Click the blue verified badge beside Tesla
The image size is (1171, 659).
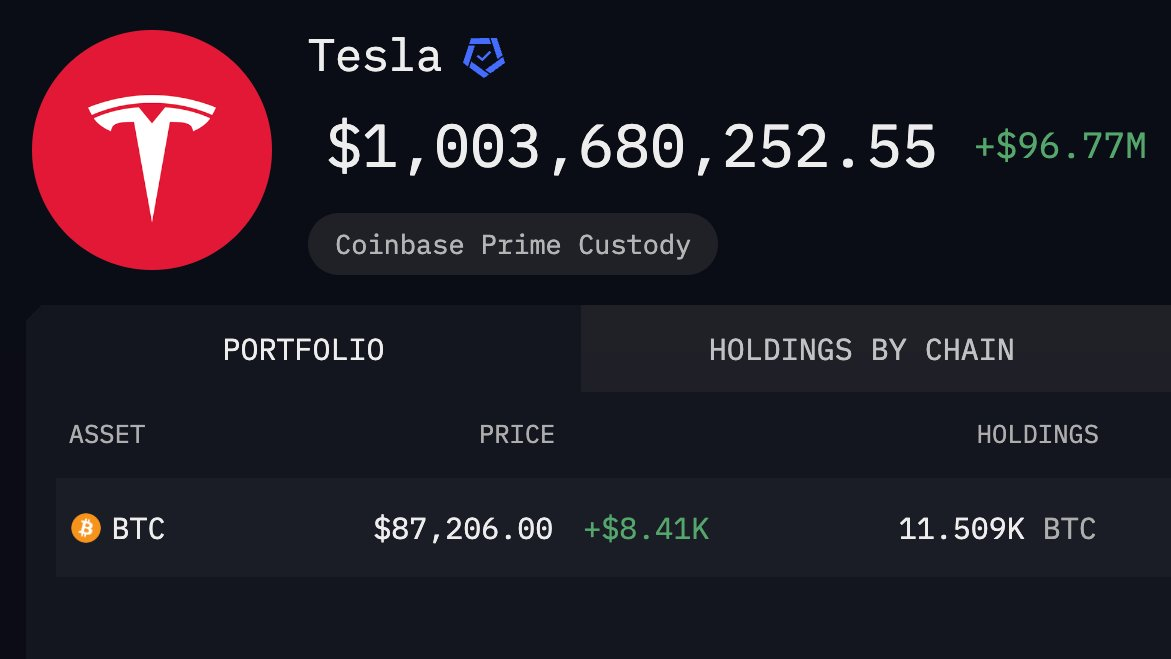tap(483, 57)
